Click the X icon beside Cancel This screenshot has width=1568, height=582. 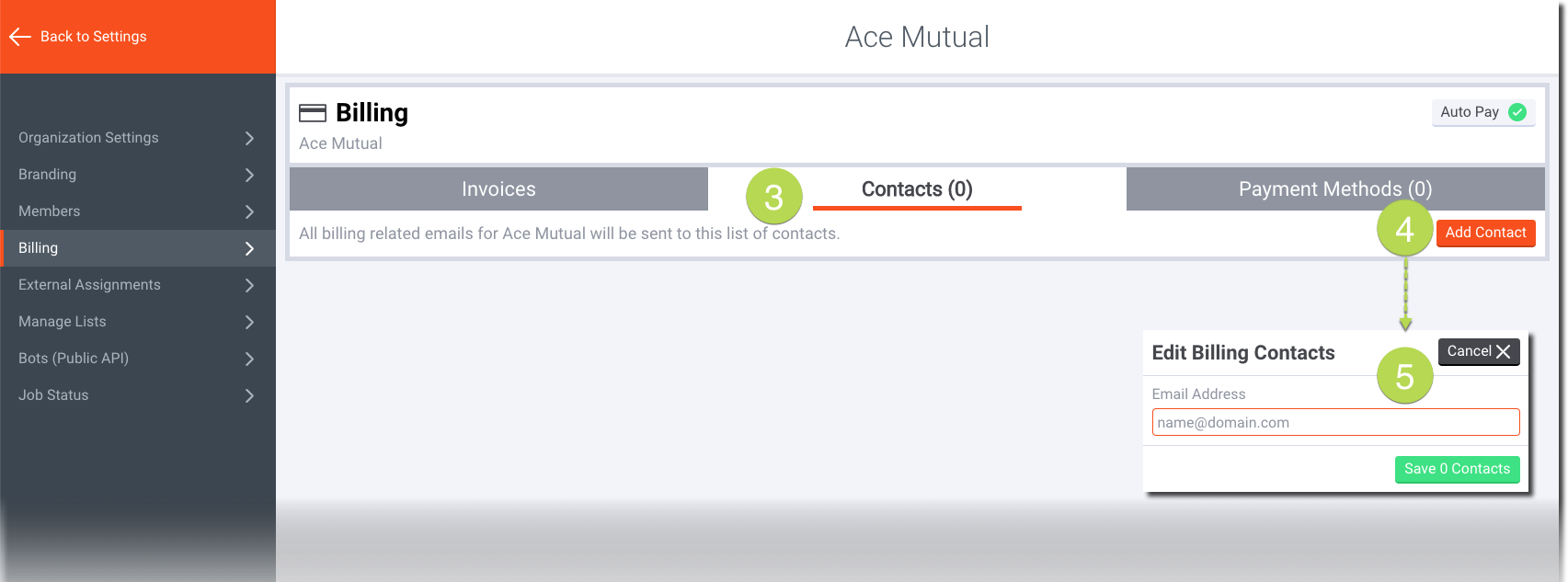pos(1504,351)
